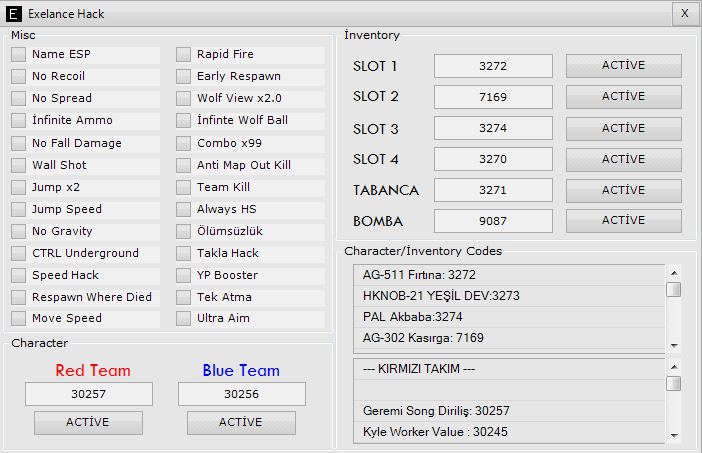Select HKNOB-21 YEŞİL DEV:3273 entry
Viewport: 702px width, 453px height.
(509, 296)
